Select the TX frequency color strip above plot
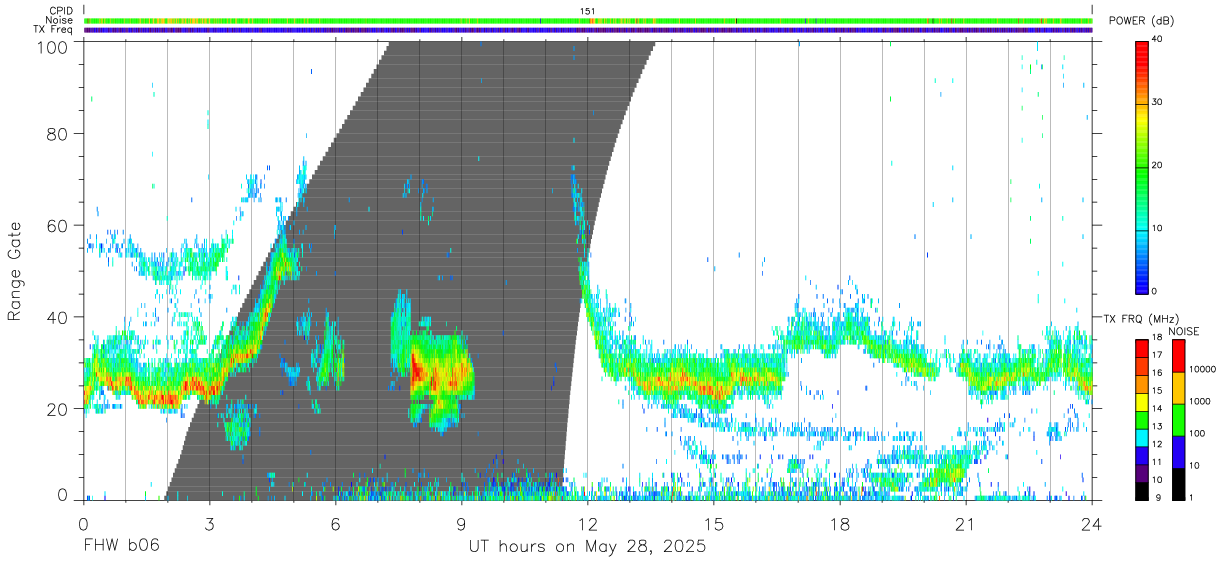The image size is (1228, 567). 588,30
